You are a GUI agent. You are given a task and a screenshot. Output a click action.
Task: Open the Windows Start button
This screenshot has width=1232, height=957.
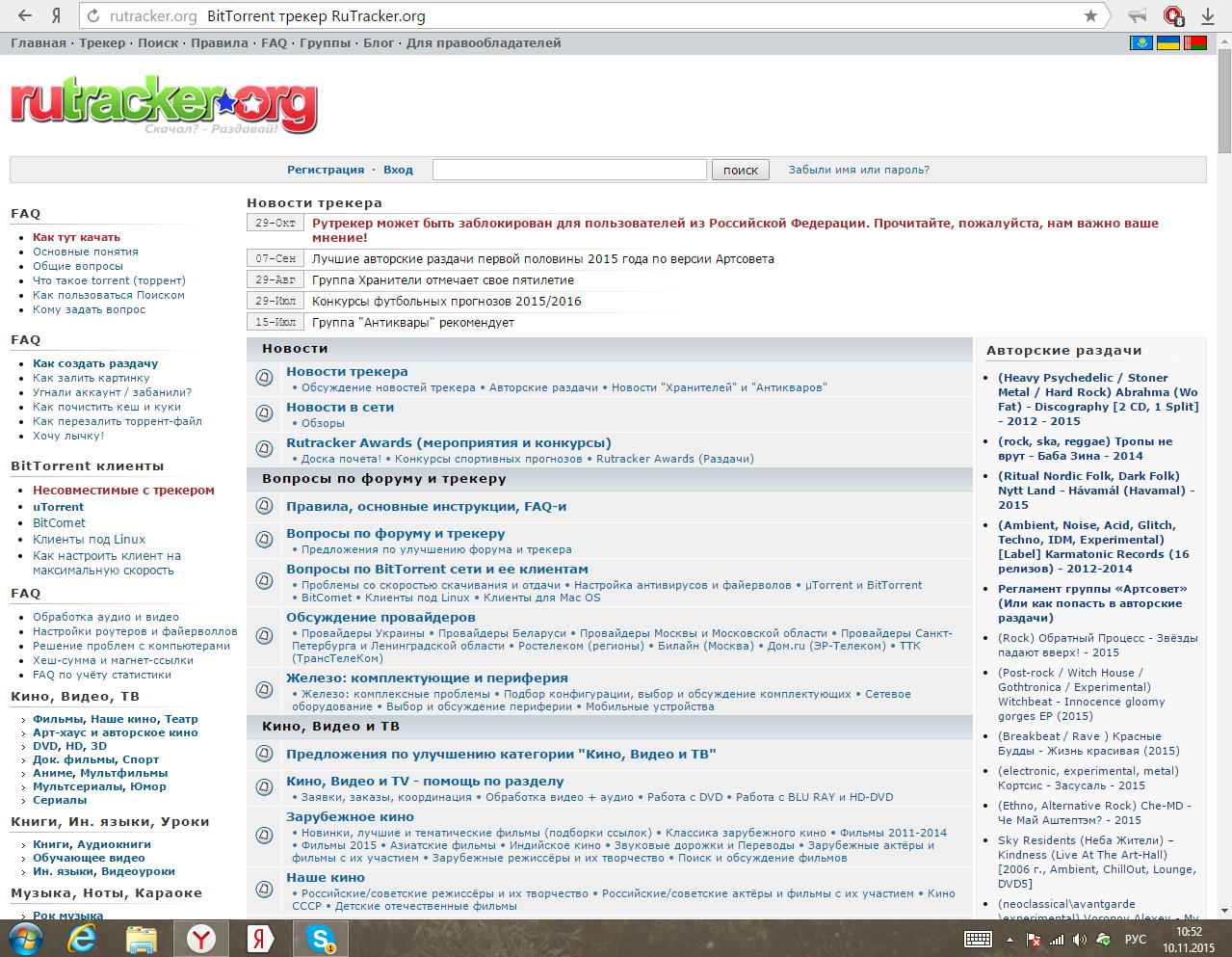coord(26,939)
